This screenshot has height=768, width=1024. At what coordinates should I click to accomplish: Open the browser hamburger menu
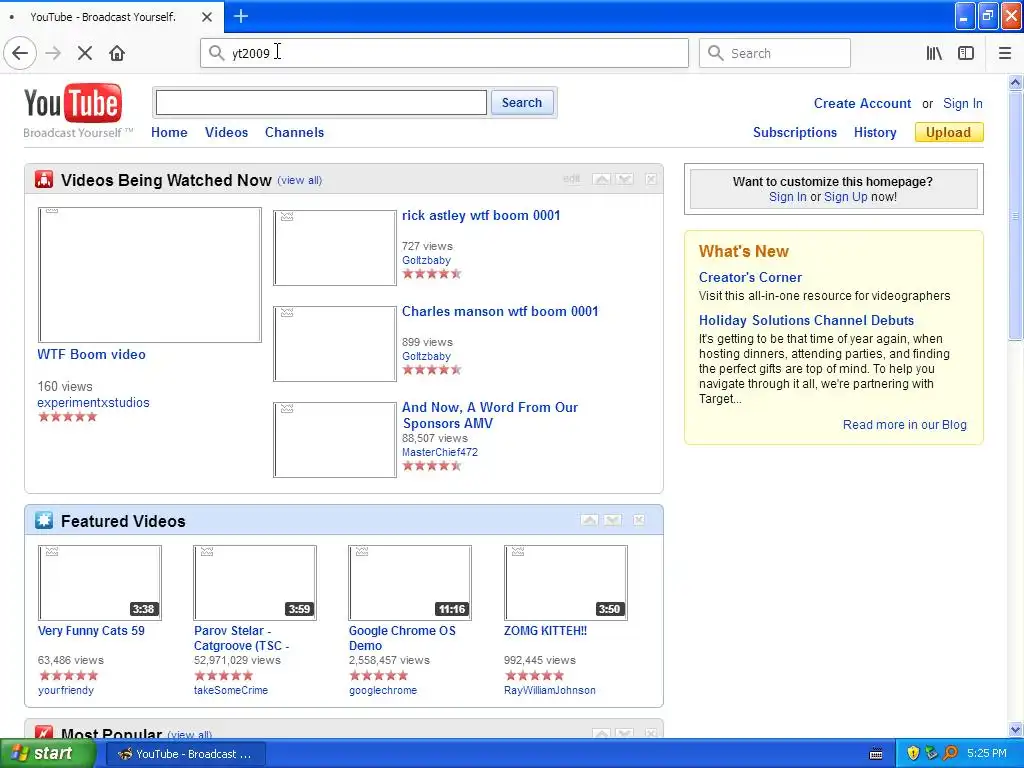click(1004, 53)
